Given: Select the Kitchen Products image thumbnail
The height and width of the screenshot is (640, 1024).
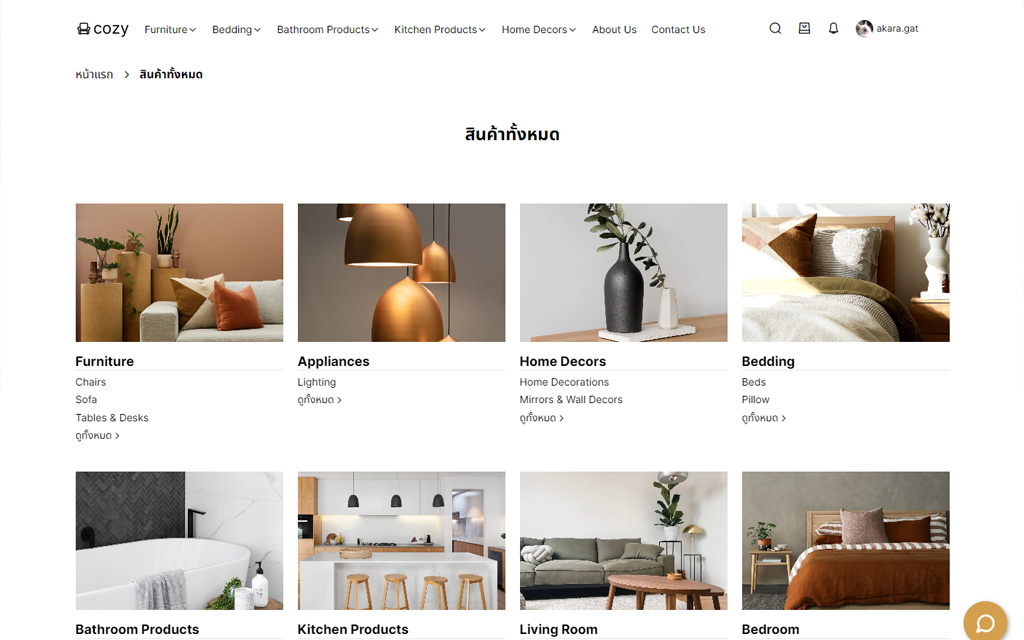Looking at the screenshot, I should pos(401,541).
